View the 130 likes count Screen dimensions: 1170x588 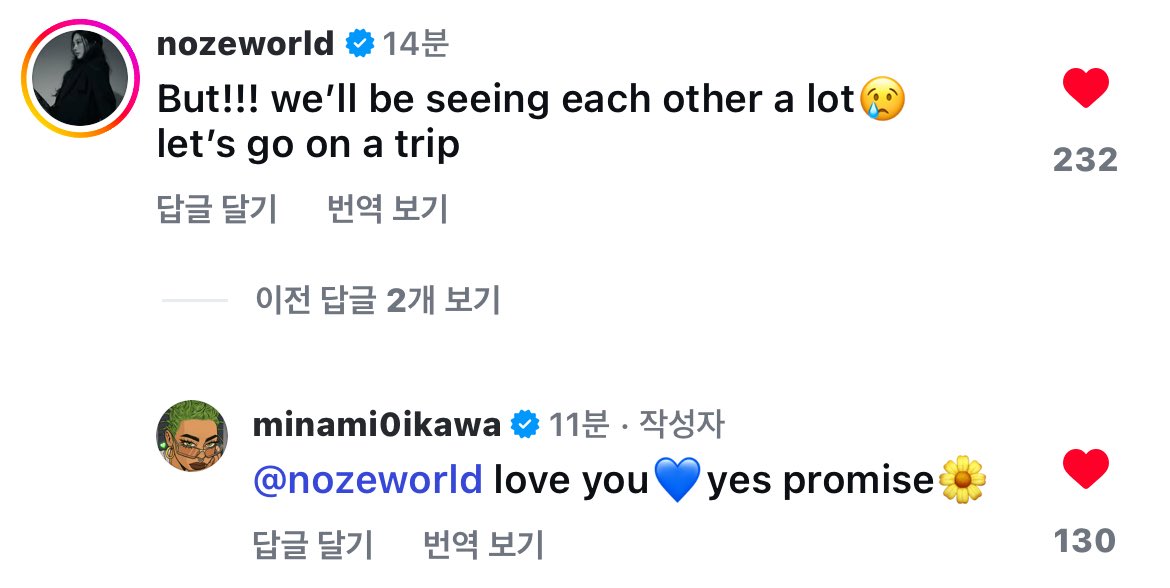coord(1085,541)
